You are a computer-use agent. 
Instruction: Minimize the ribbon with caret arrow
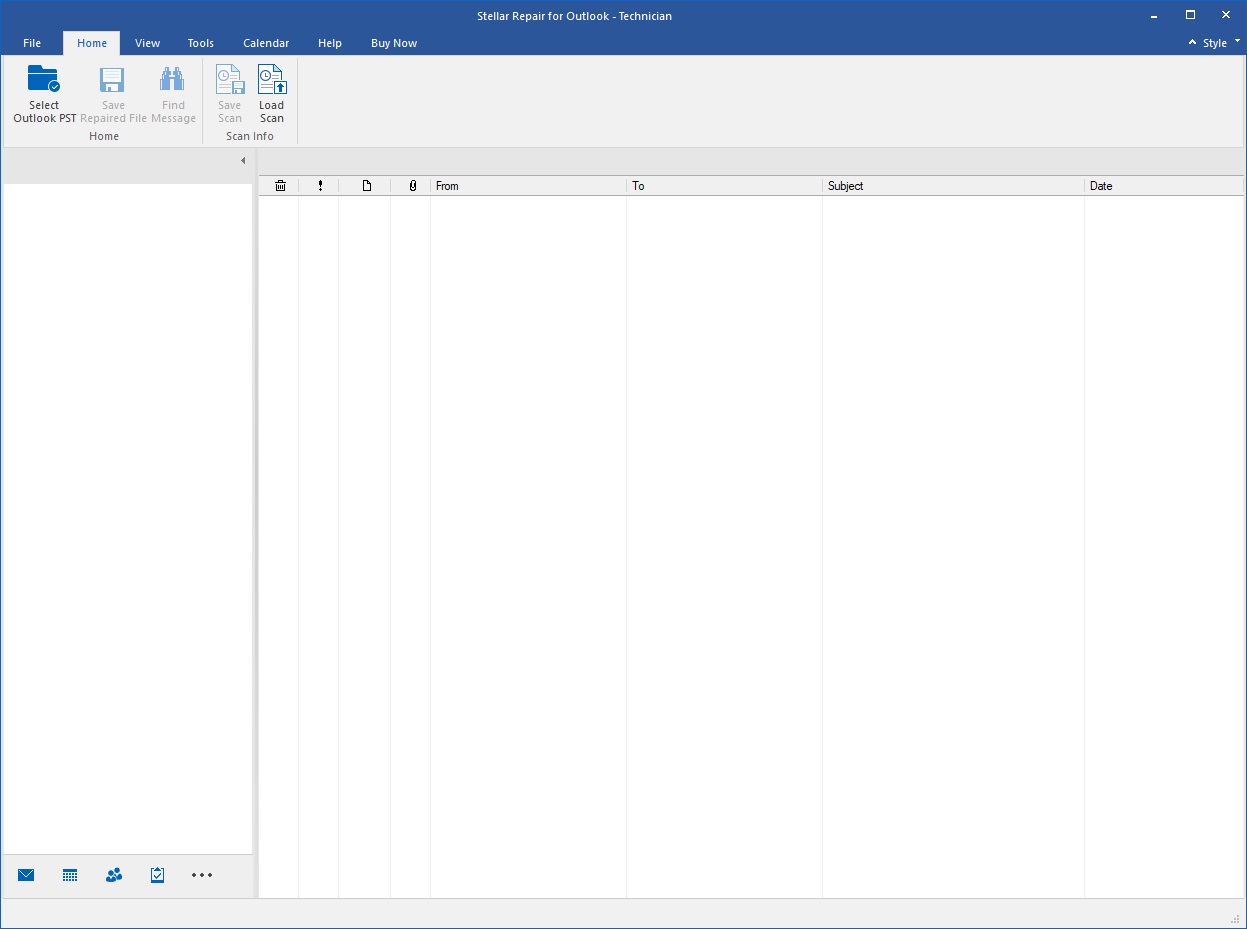point(1192,43)
